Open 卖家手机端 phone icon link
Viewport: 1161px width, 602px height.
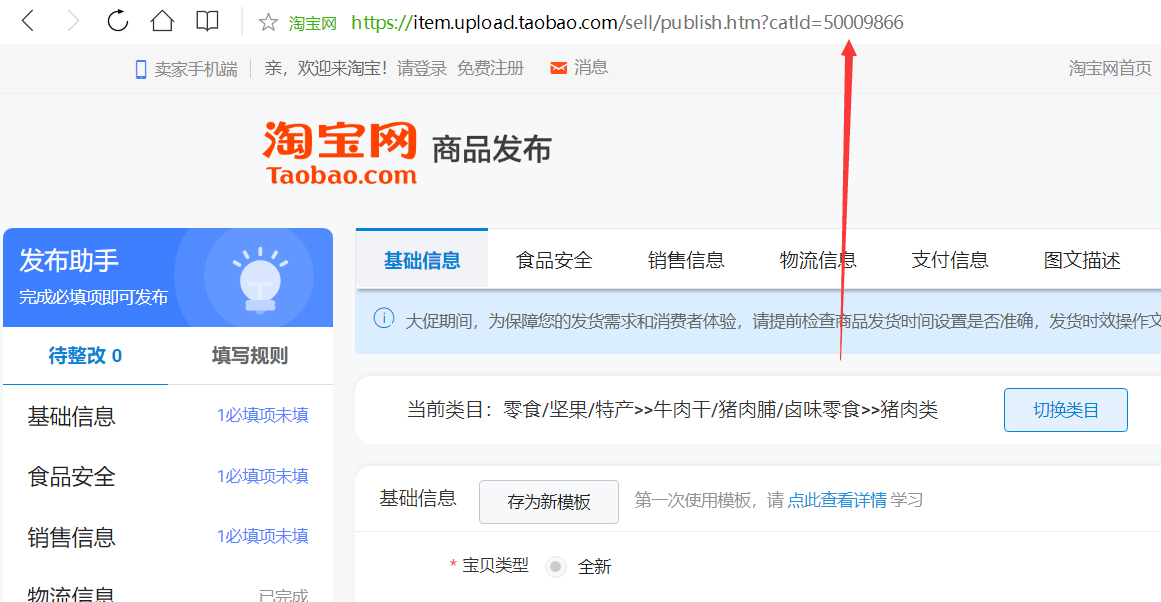click(x=141, y=69)
